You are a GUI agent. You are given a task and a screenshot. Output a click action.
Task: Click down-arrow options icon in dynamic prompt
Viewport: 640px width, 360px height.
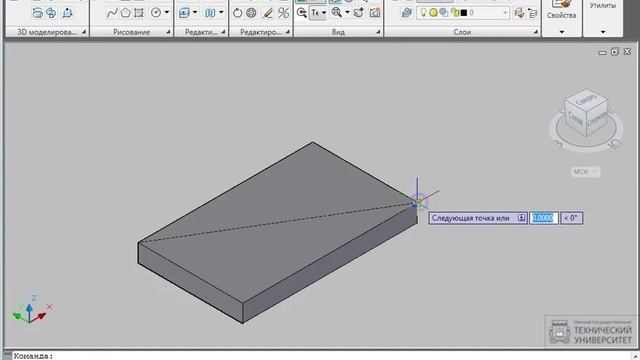[521, 218]
